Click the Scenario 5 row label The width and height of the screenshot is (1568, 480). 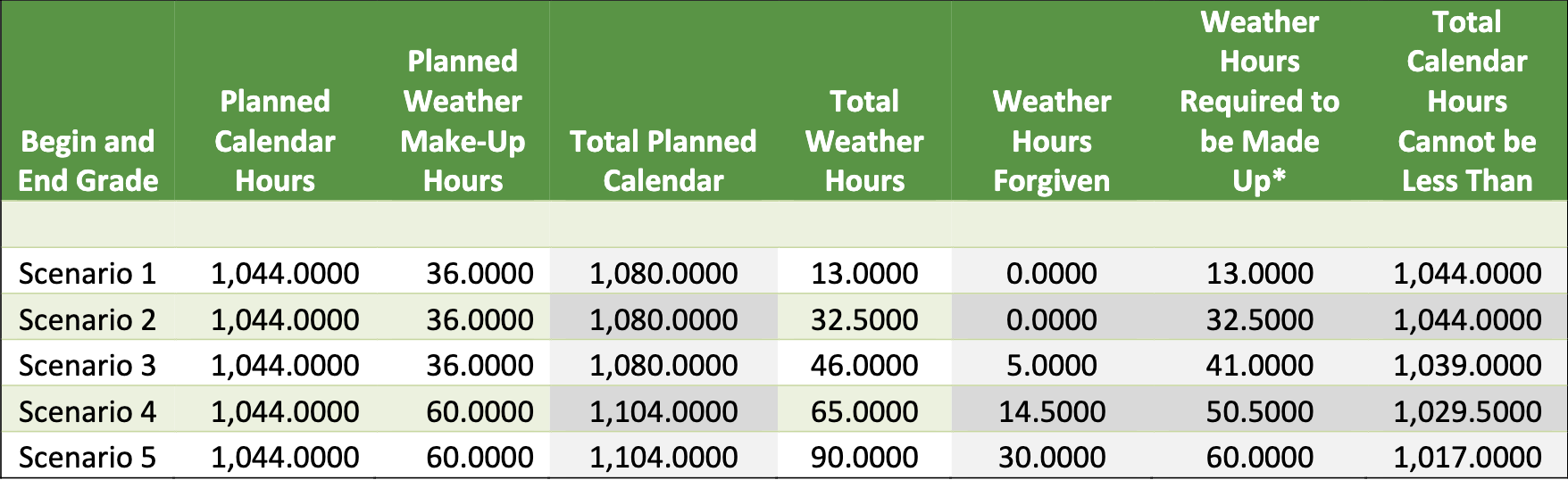[88, 457]
